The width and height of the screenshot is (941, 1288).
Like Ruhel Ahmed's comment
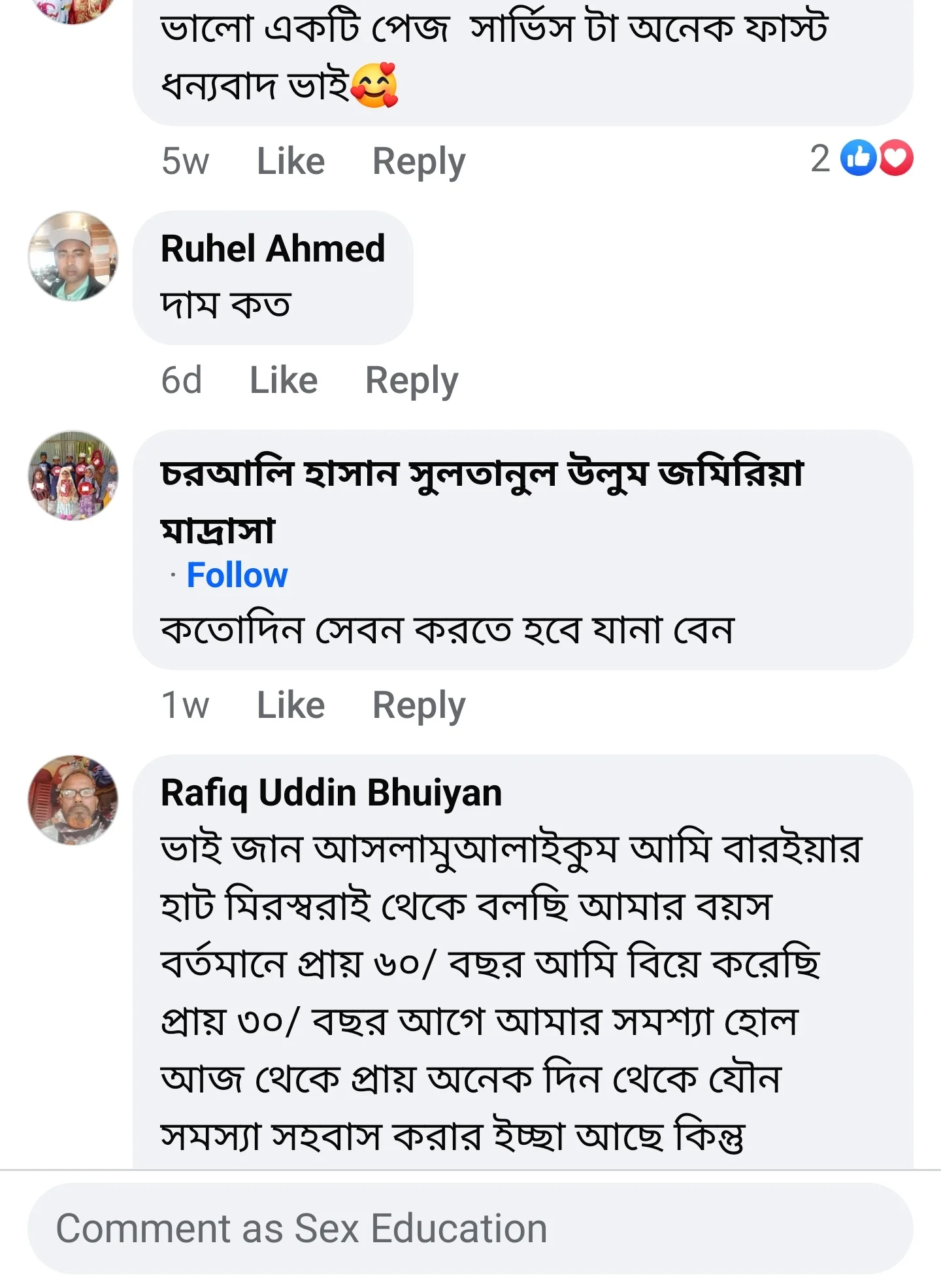[283, 380]
